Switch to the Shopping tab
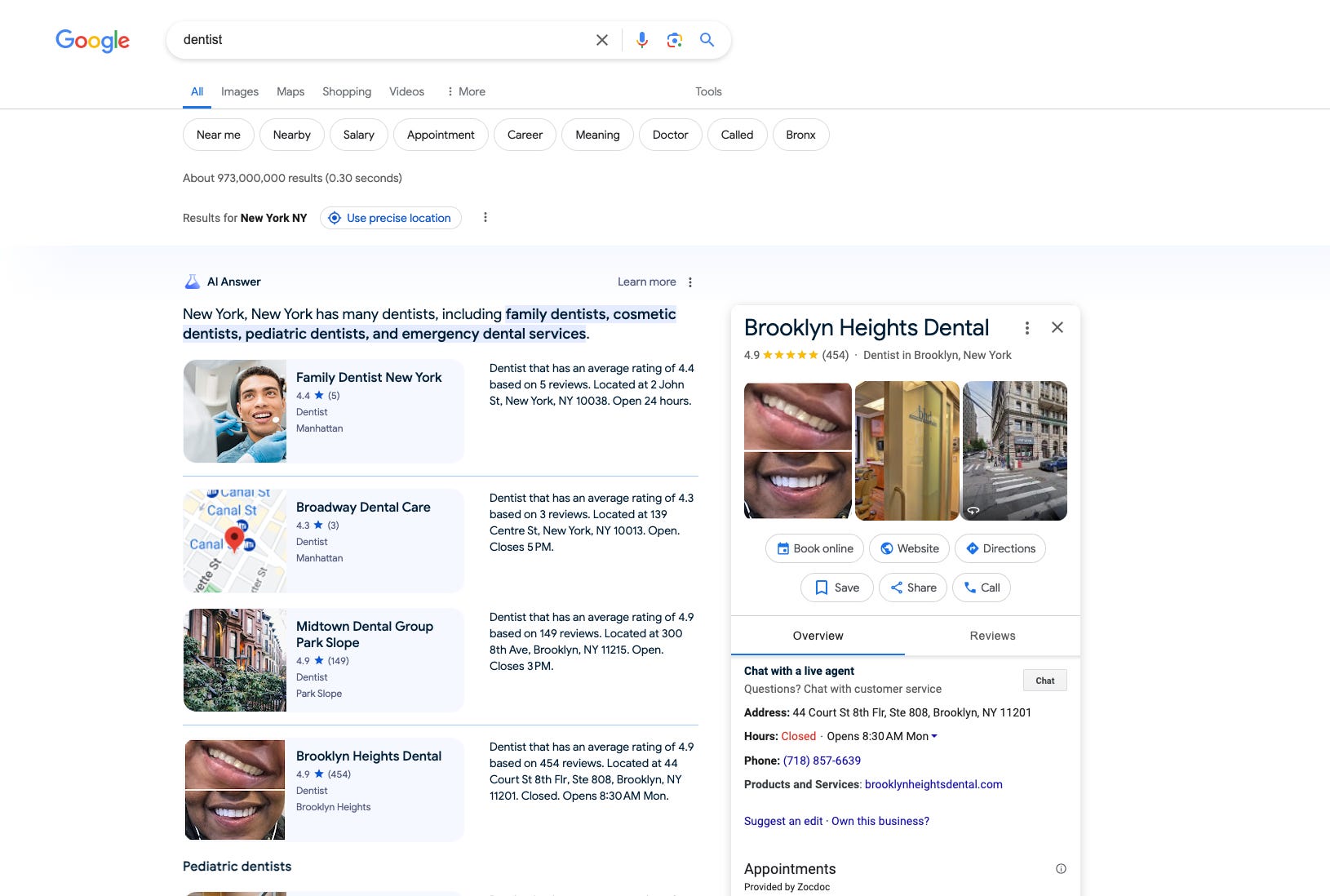 pos(347,91)
